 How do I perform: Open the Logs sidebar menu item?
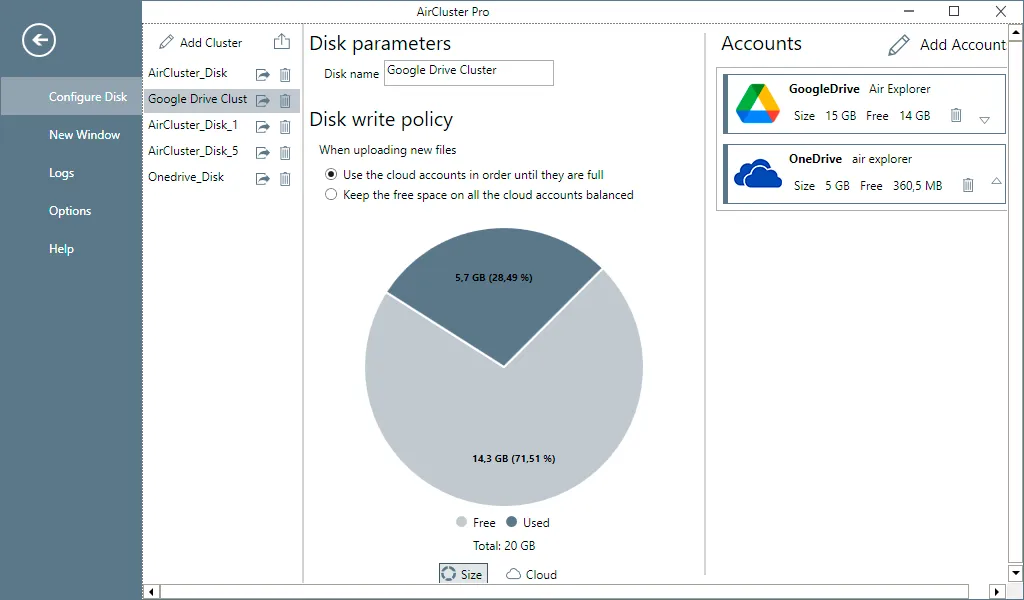click(61, 173)
